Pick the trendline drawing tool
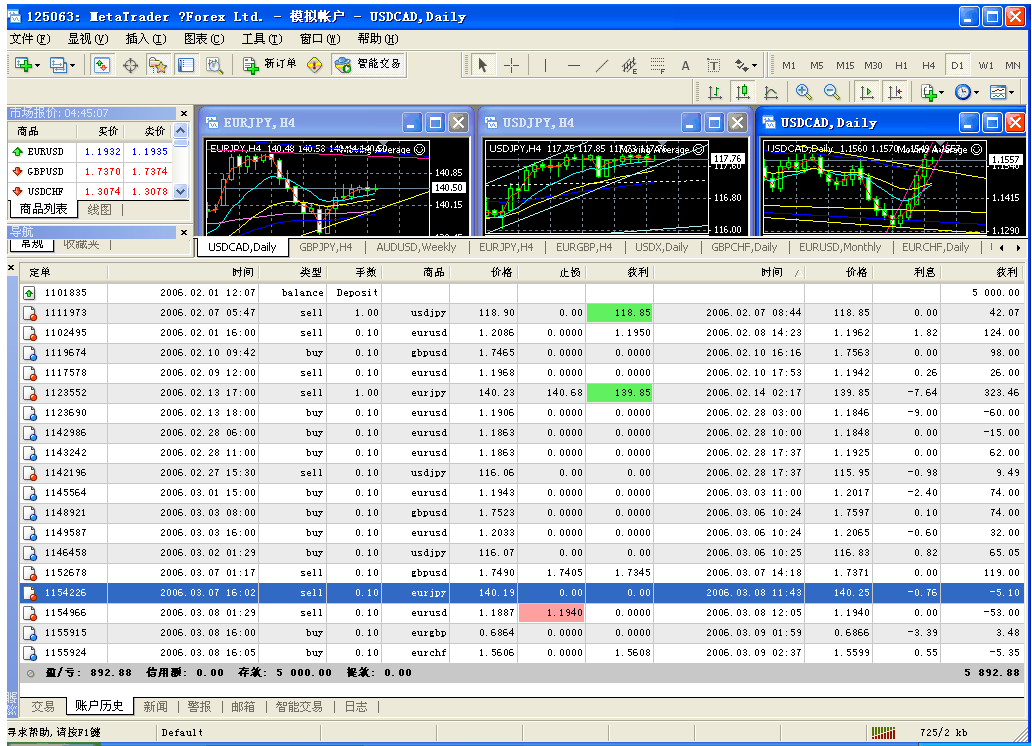 point(601,65)
